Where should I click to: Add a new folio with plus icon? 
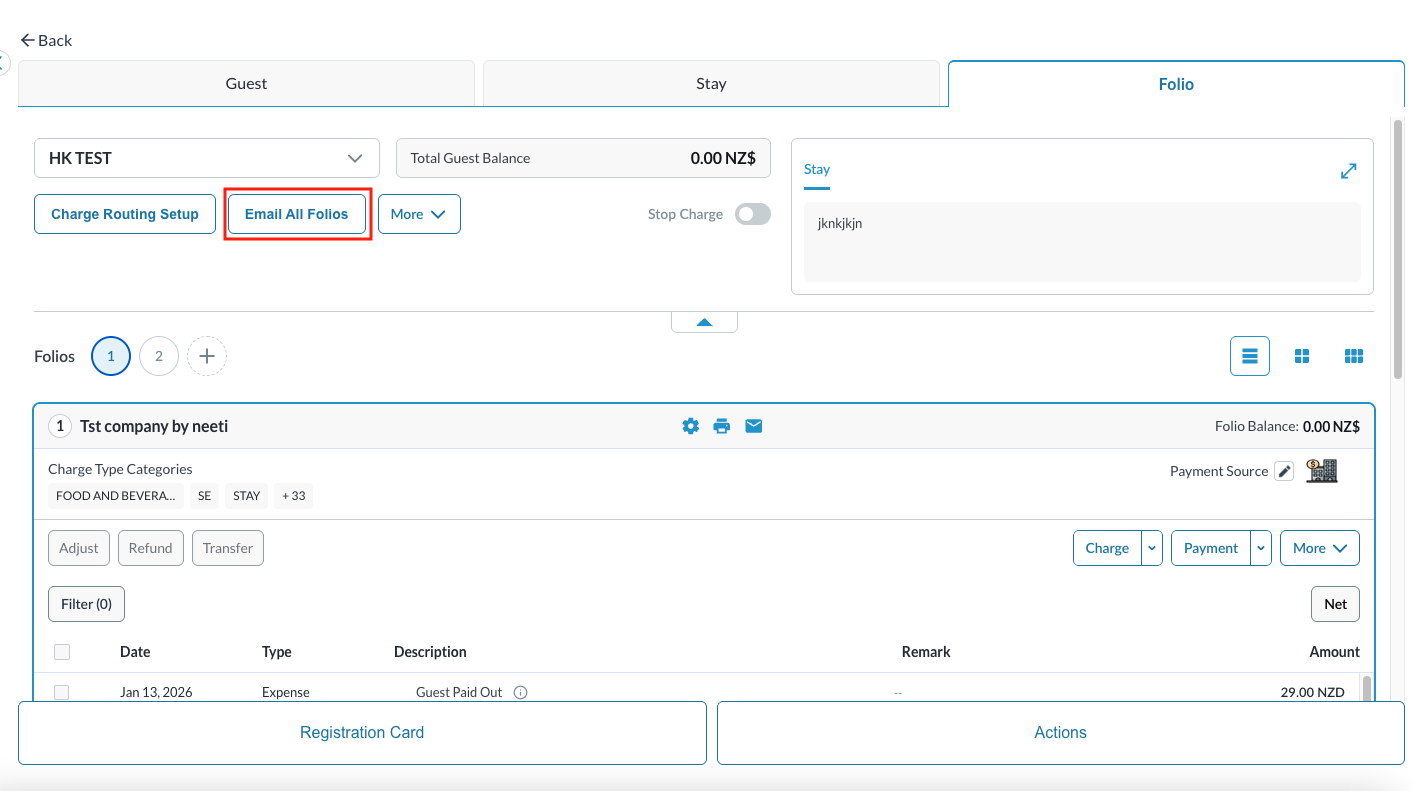(x=207, y=356)
